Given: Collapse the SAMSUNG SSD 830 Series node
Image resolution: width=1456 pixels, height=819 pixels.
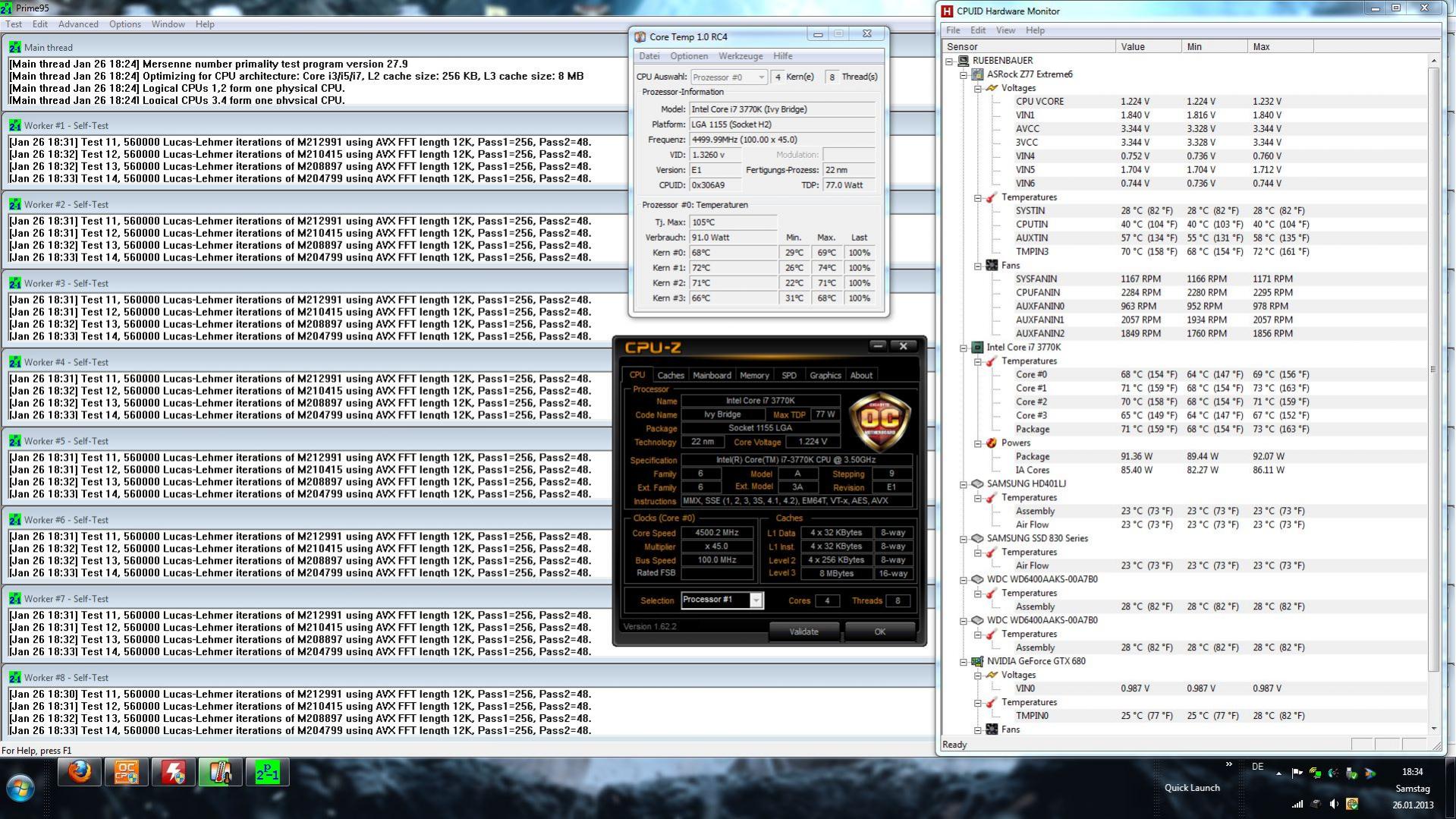Looking at the screenshot, I should (964, 539).
